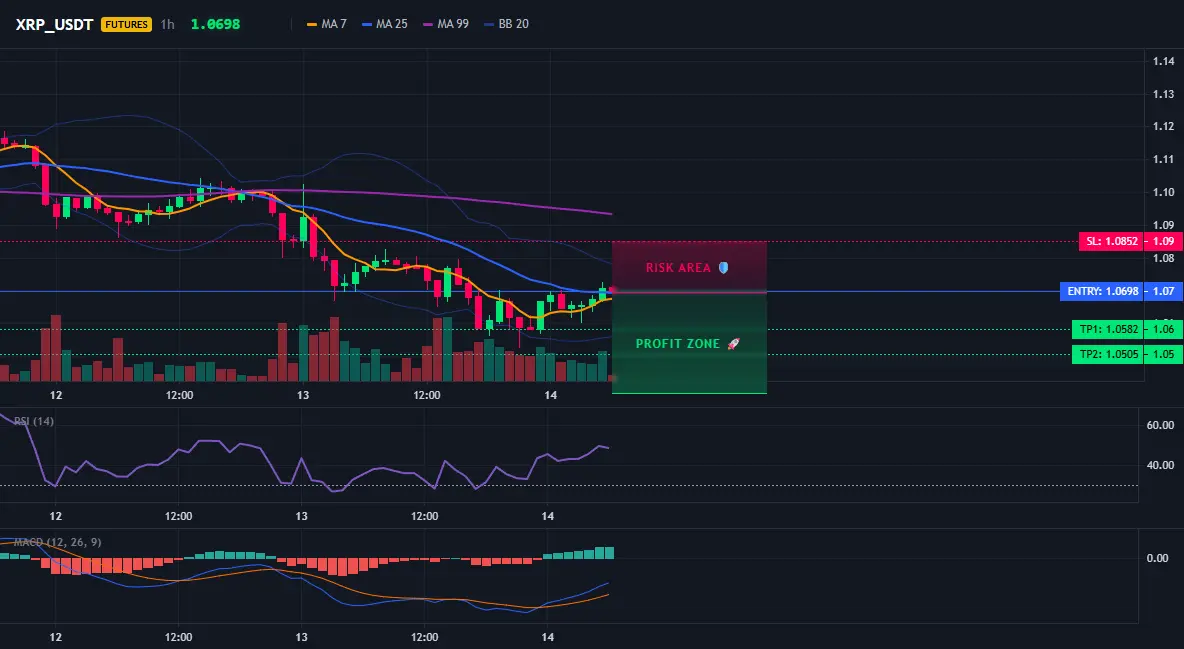Click the 0.00 MACD axis value
This screenshot has width=1184, height=649.
[1158, 558]
